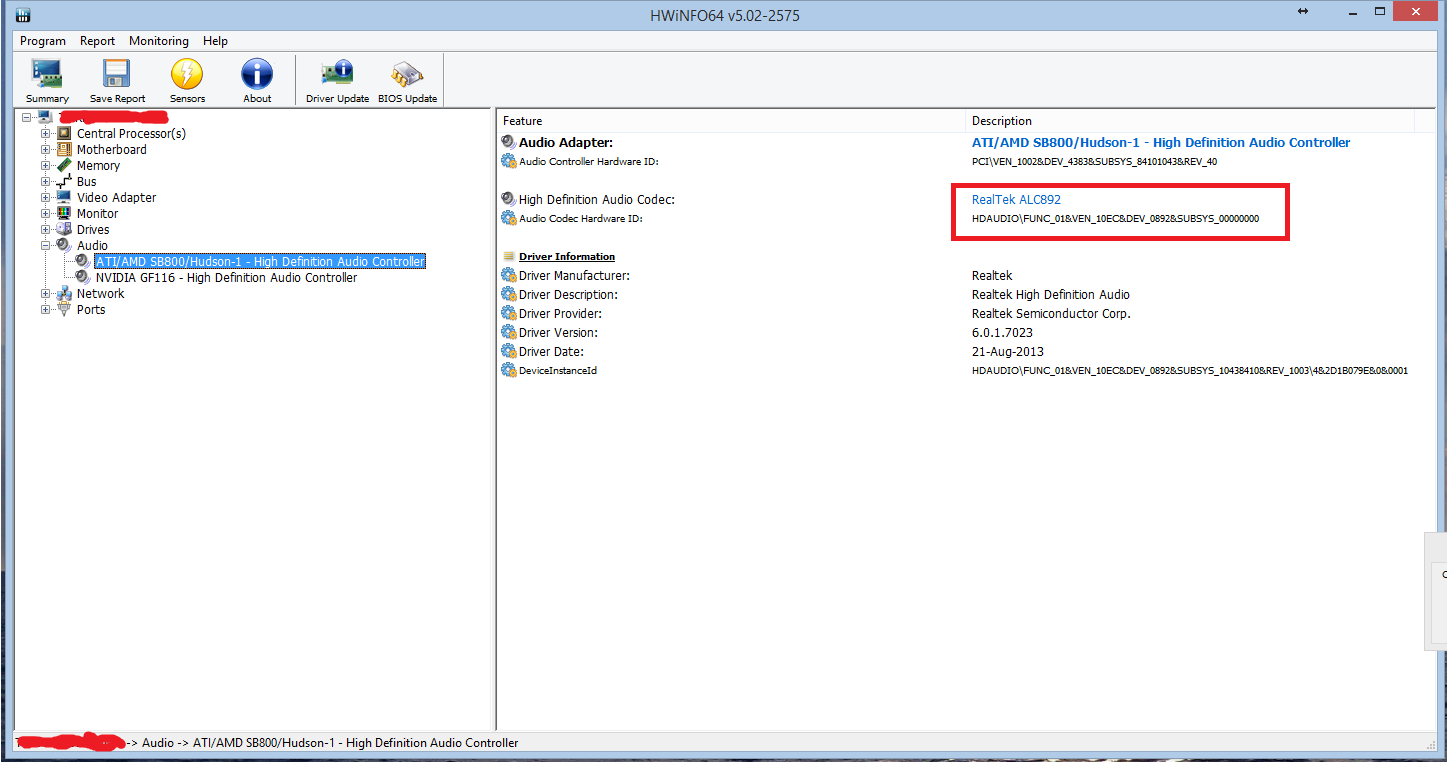Click the Audio speaker icon in tree
Image resolution: width=1447 pixels, height=767 pixels.
coord(64,245)
